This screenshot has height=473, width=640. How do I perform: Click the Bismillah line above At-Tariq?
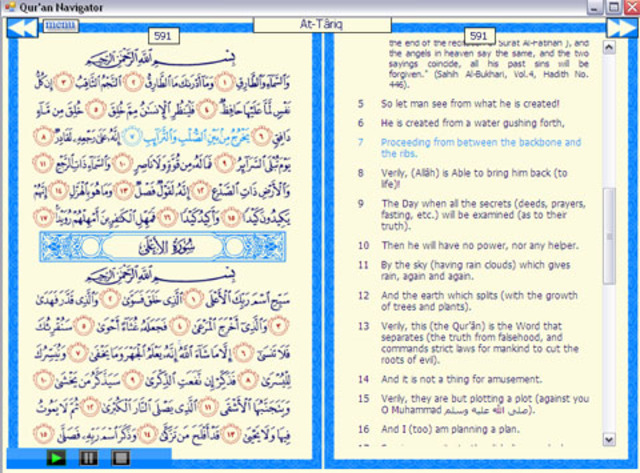click(x=160, y=59)
